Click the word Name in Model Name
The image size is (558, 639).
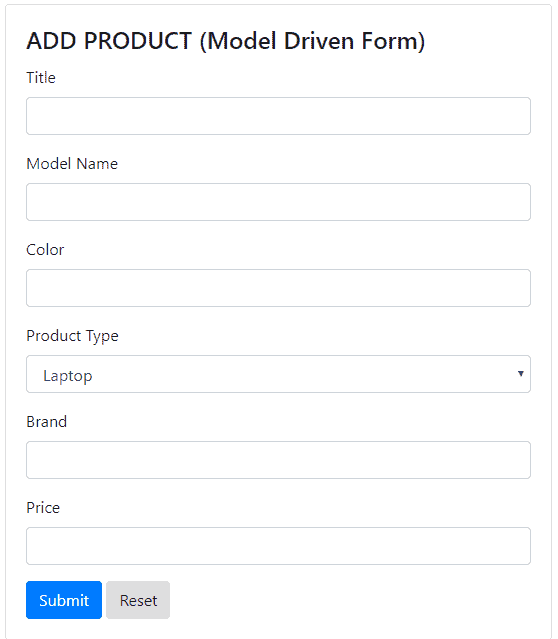[x=97, y=163]
